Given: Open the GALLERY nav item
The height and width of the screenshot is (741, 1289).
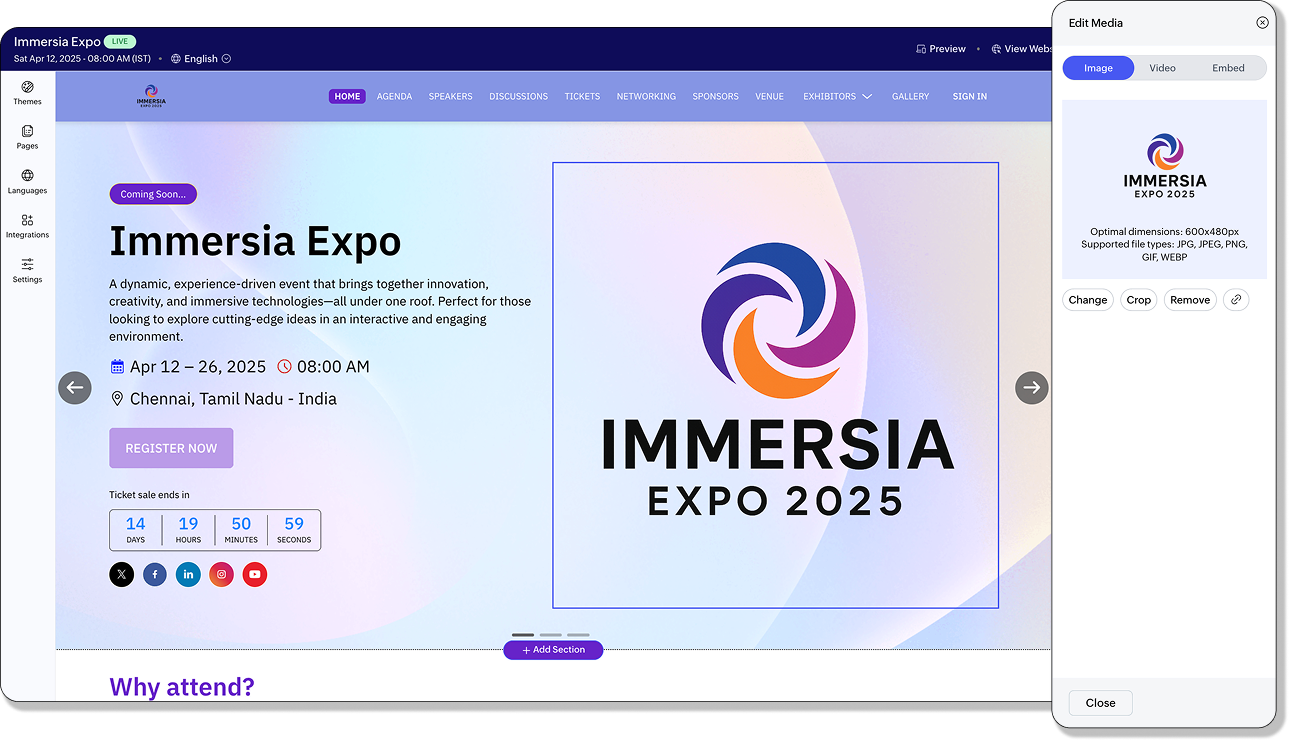Looking at the screenshot, I should 910,97.
